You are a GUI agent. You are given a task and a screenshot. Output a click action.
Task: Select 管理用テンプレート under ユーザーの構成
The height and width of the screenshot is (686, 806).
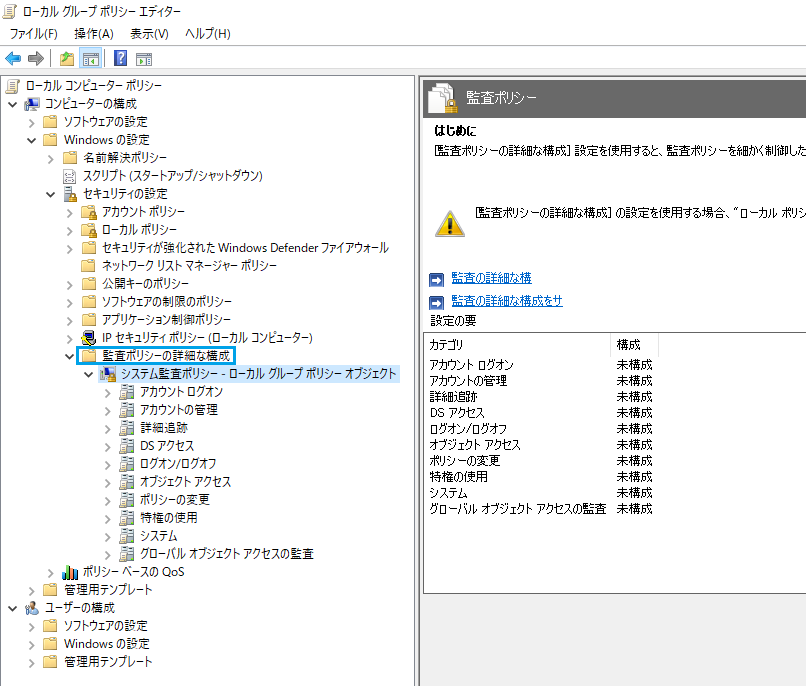(x=108, y=662)
